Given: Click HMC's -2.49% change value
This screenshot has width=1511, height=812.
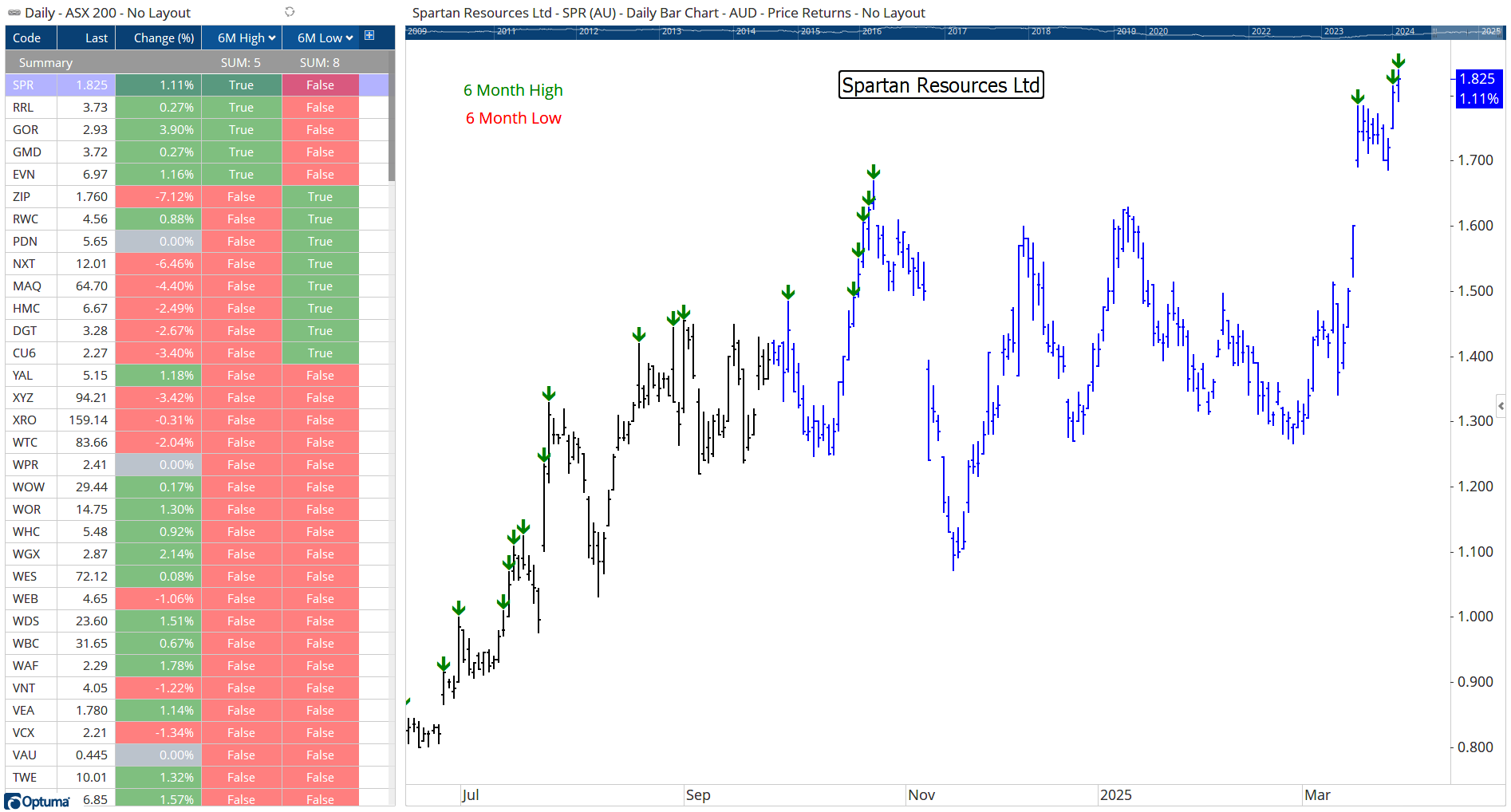Looking at the screenshot, I should pos(159,309).
